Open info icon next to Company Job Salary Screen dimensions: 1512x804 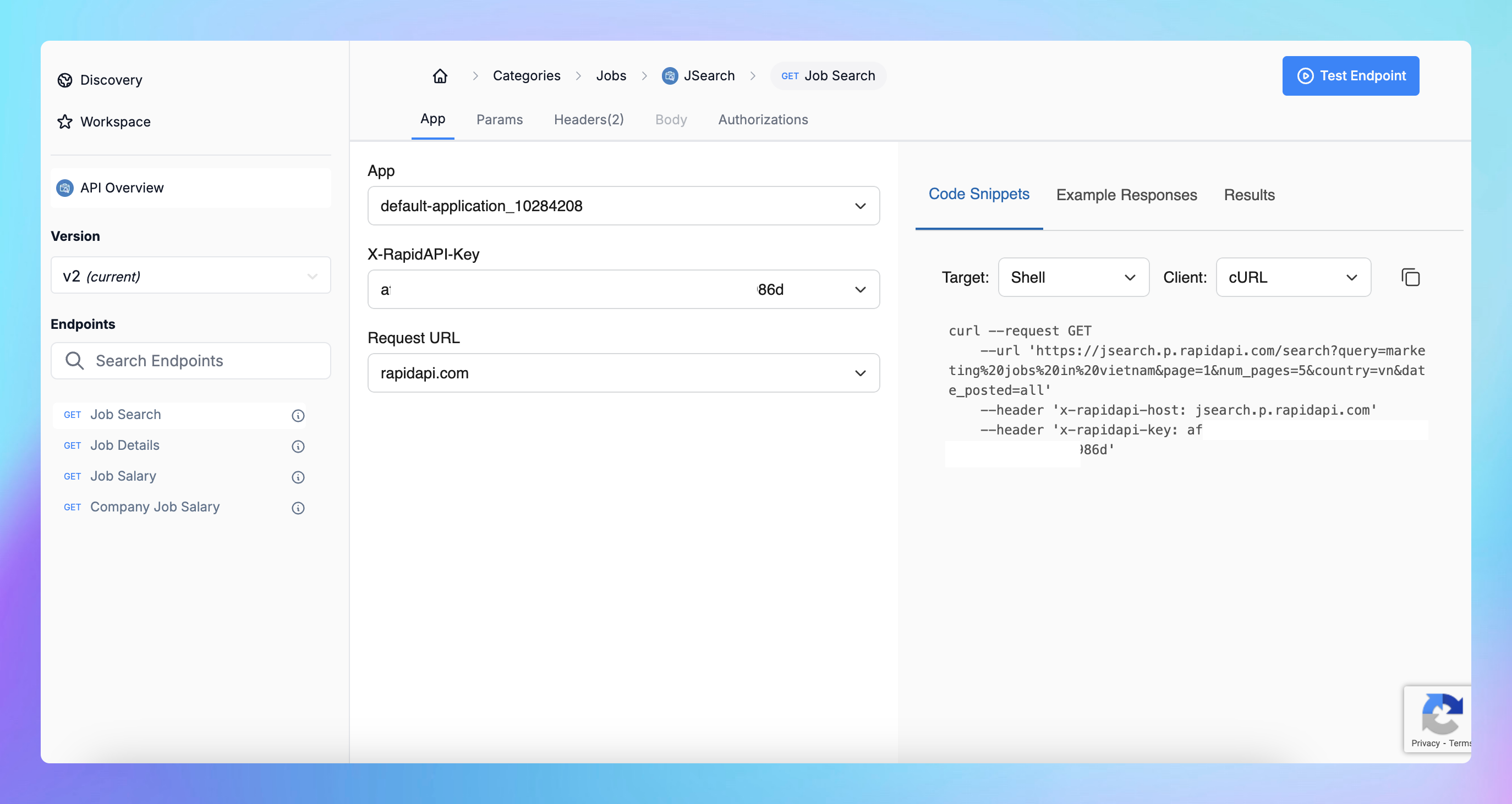pos(298,508)
